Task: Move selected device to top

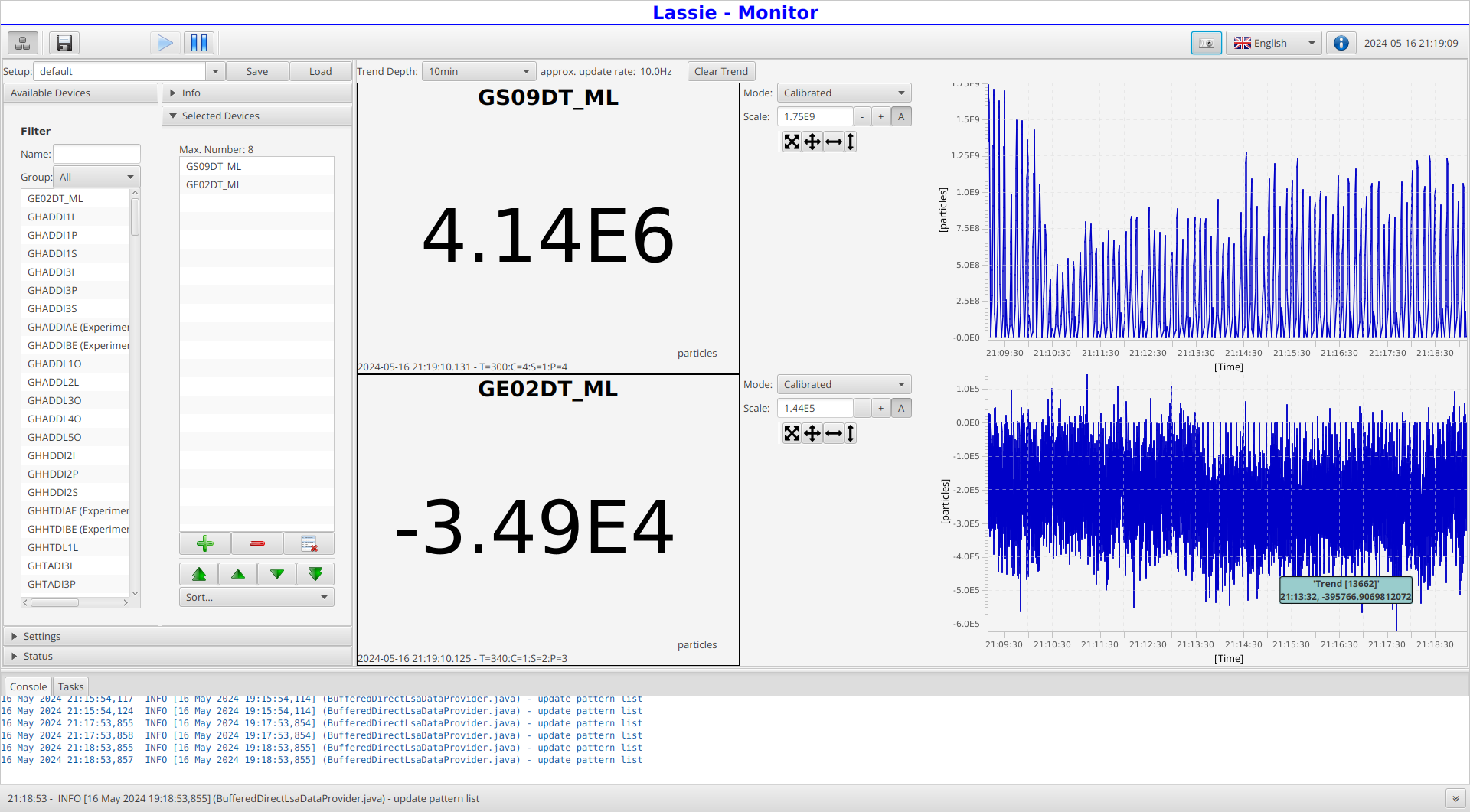Action: tap(199, 574)
